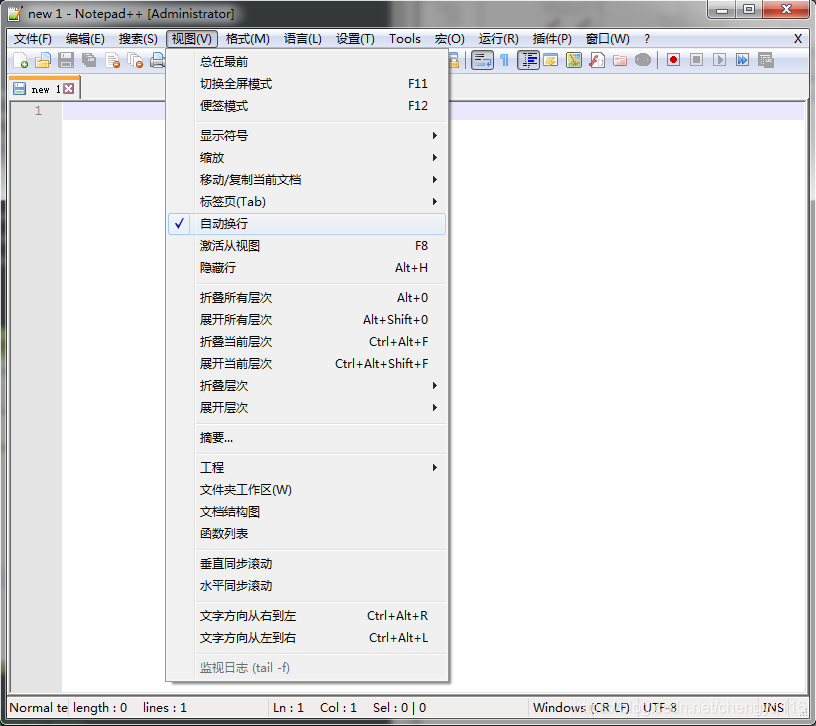The height and width of the screenshot is (726, 816).
Task: Toggle the Show Indent Guide toolbar icon
Action: click(528, 60)
